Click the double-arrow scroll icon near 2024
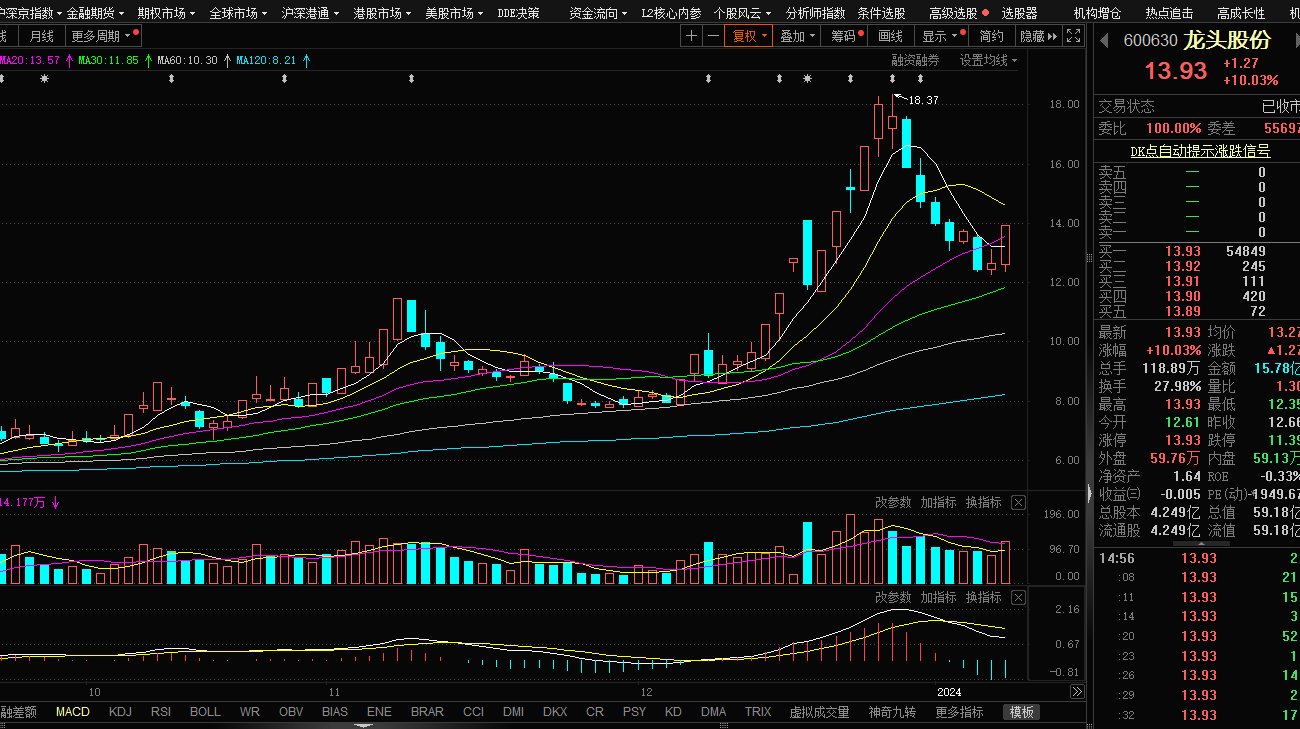Image resolution: width=1300 pixels, height=729 pixels. tap(1077, 692)
